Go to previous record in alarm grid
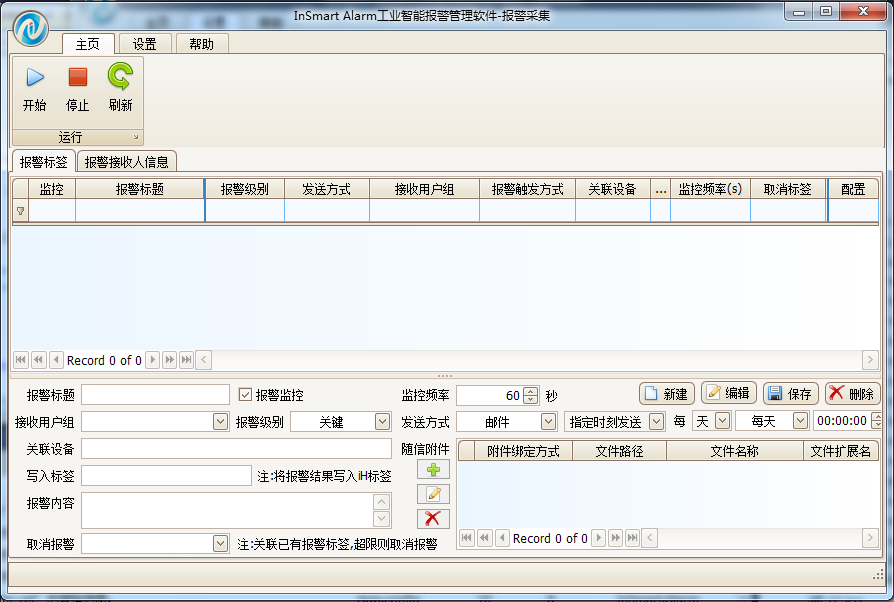Image resolution: width=894 pixels, height=602 pixels. pyautogui.click(x=56, y=360)
